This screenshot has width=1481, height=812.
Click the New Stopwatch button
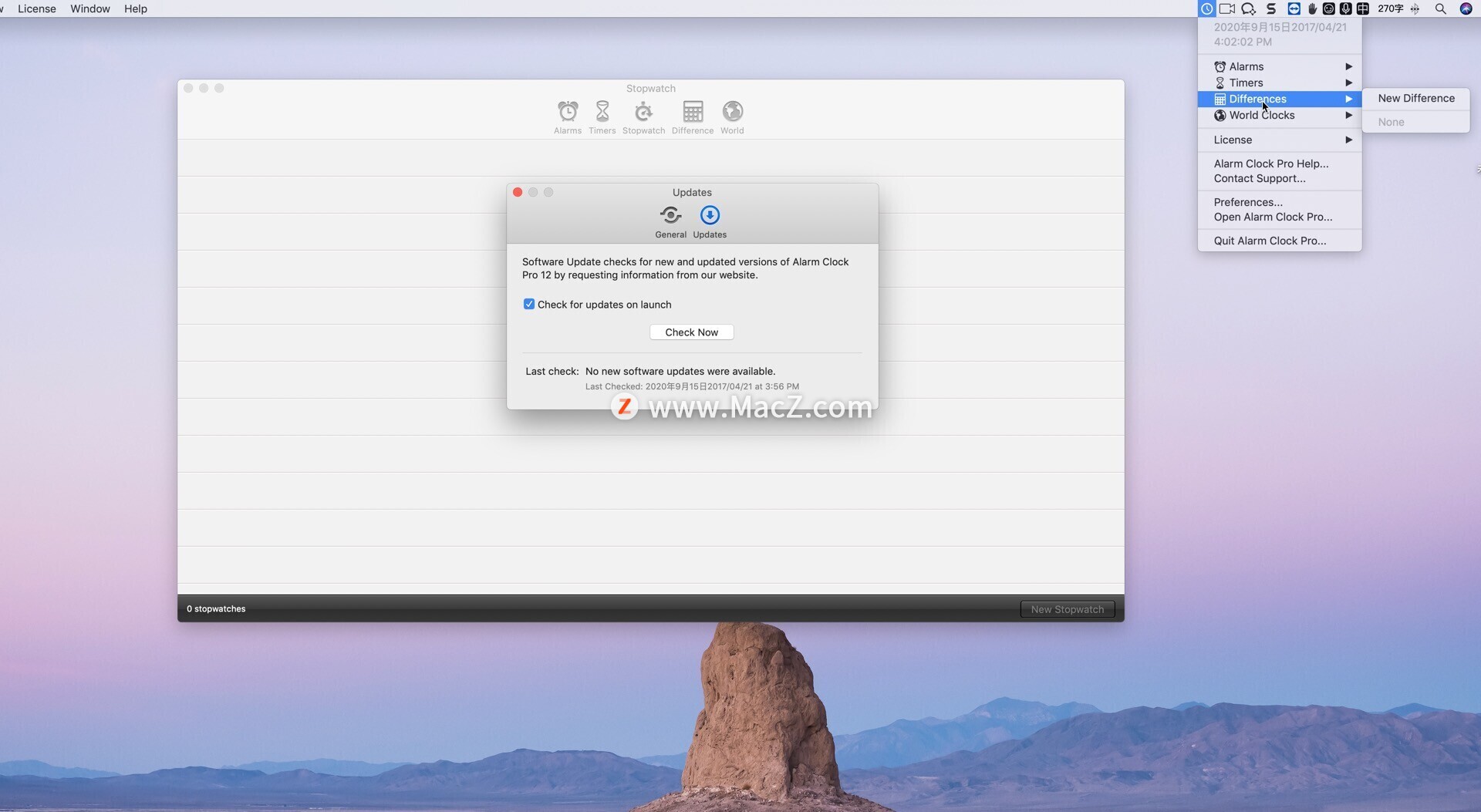[x=1068, y=609]
